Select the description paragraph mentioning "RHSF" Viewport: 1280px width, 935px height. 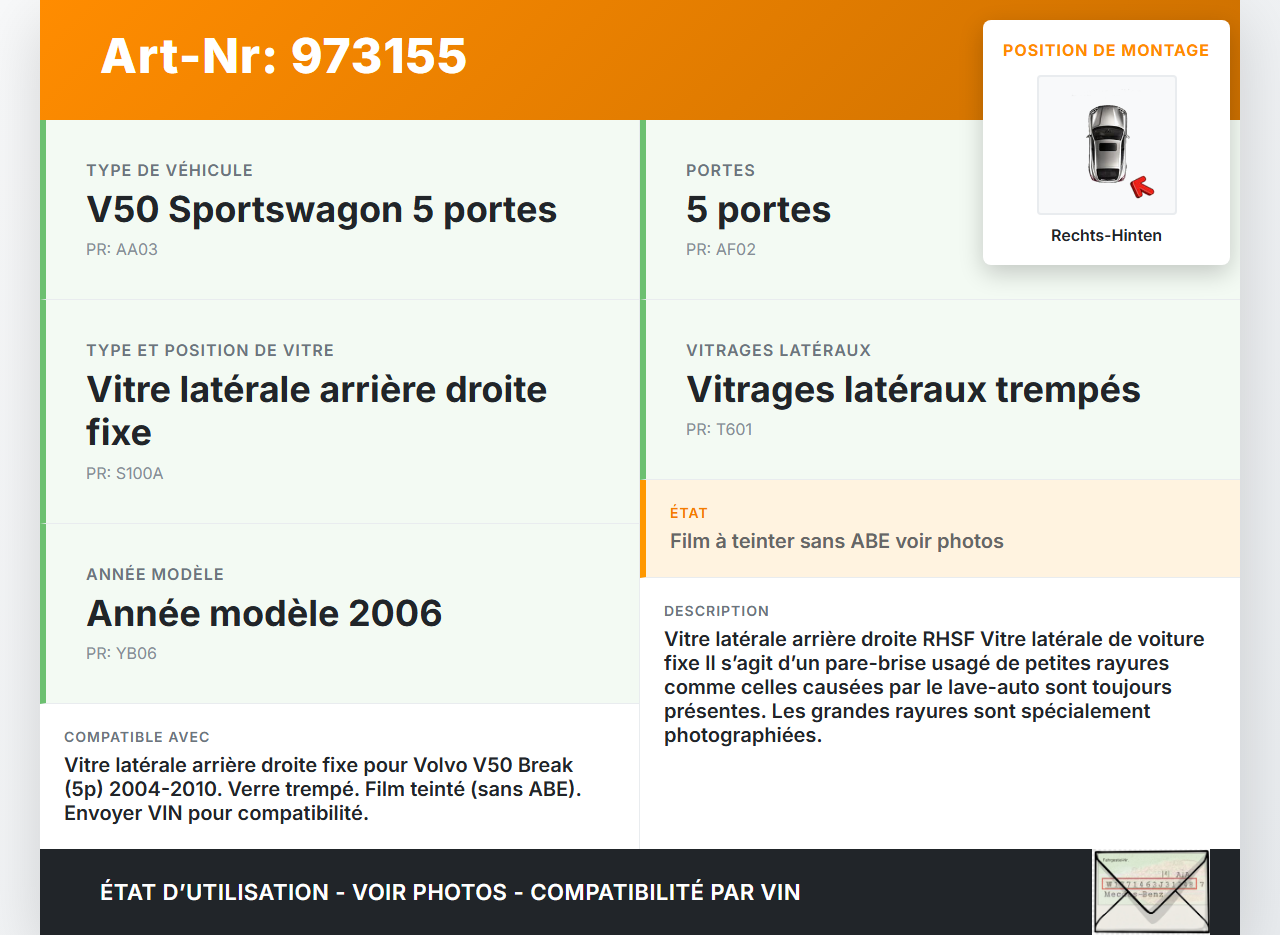pyautogui.click(x=935, y=687)
